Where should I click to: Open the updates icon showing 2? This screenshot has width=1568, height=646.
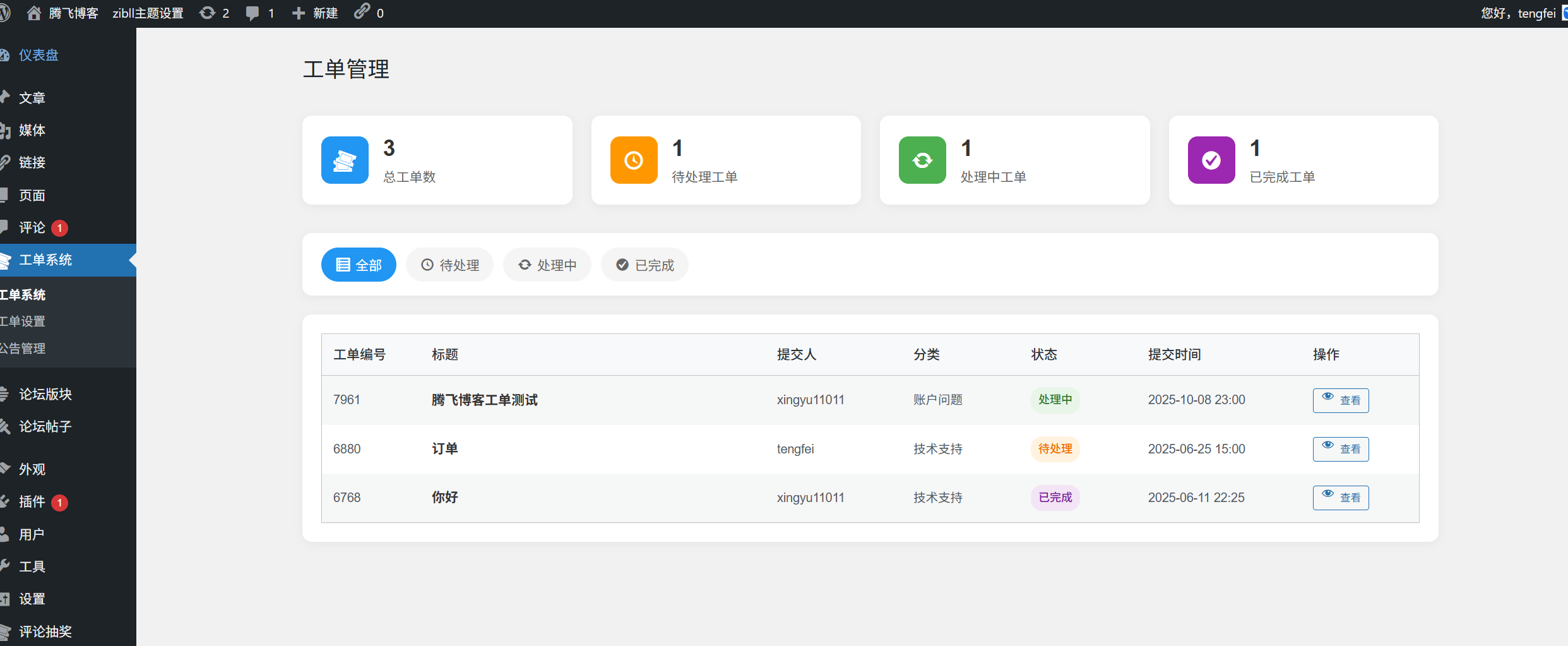(207, 13)
